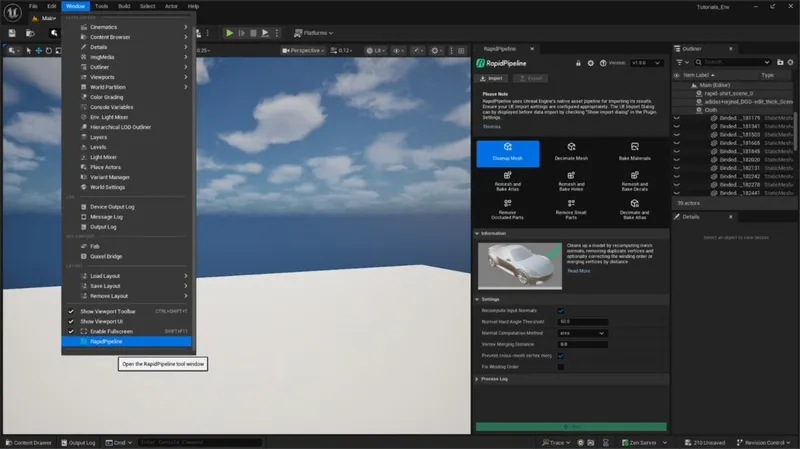Screen dimensions: 800x449
Task: Select the translate gizmo tool
Action: pyautogui.click(x=38, y=51)
